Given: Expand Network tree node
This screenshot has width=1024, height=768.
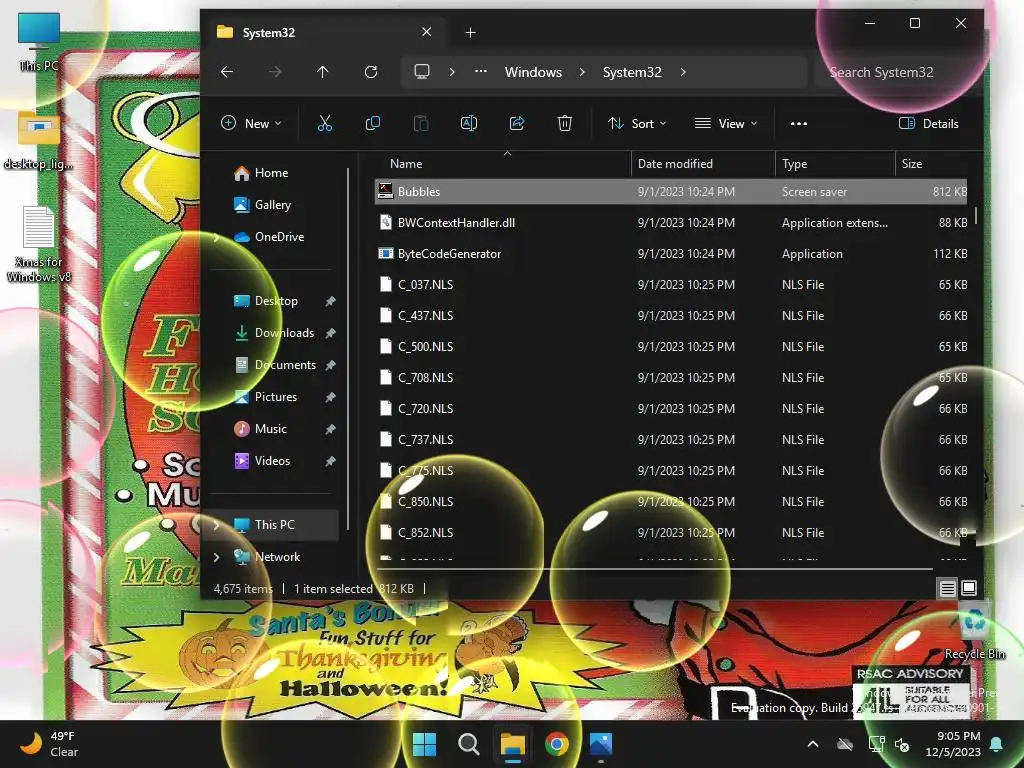Looking at the screenshot, I should tap(216, 557).
